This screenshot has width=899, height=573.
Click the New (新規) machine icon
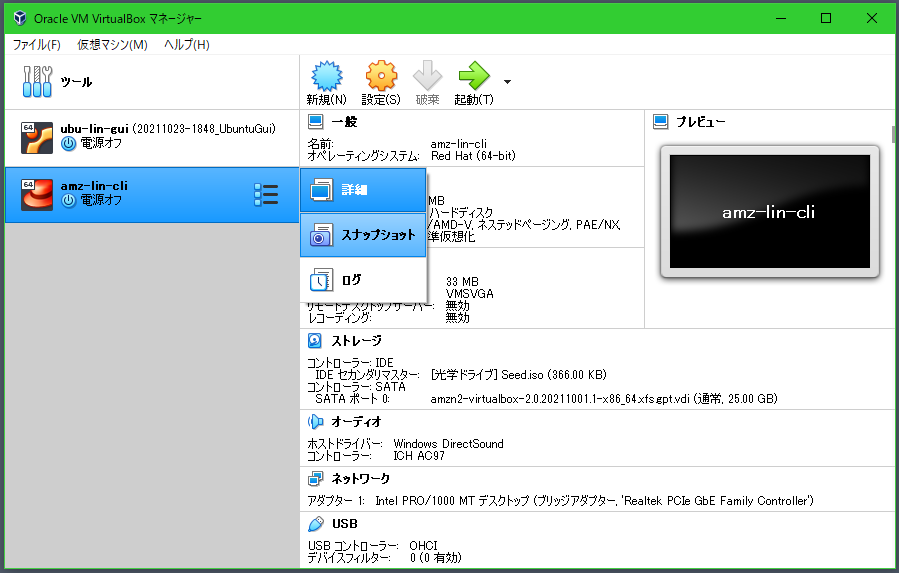pos(326,76)
